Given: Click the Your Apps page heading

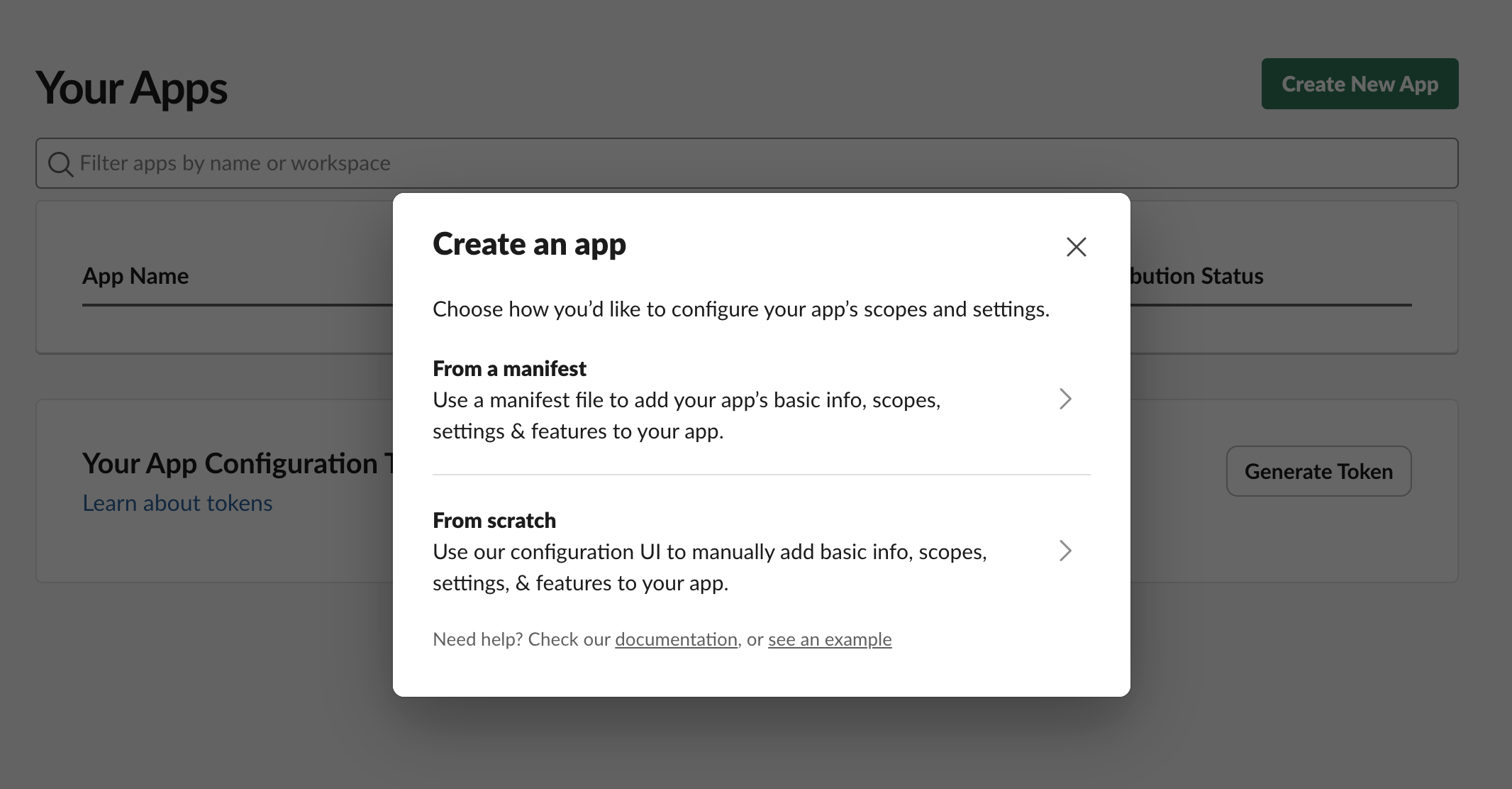Looking at the screenshot, I should (131, 88).
